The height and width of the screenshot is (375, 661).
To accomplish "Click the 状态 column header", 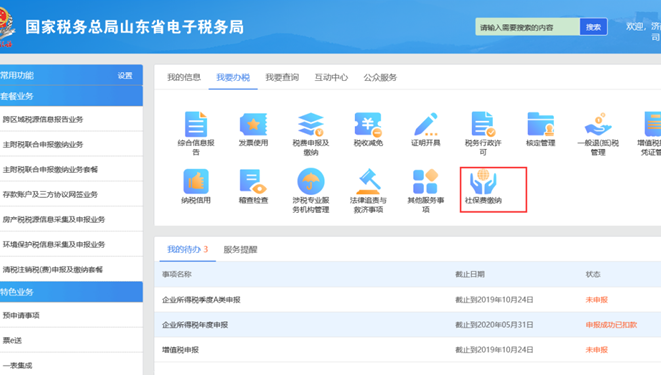I will [593, 274].
